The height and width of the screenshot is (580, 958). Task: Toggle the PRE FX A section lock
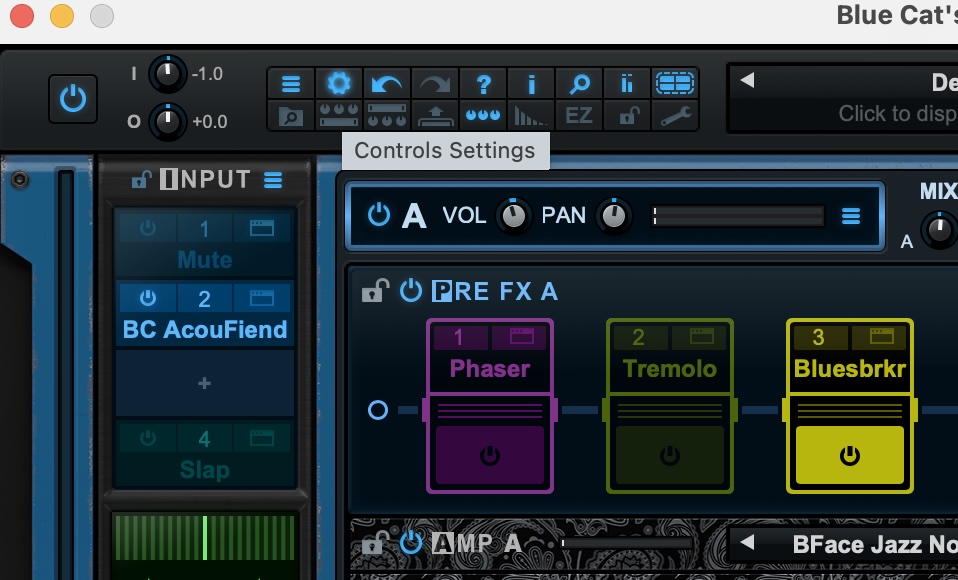tap(375, 291)
